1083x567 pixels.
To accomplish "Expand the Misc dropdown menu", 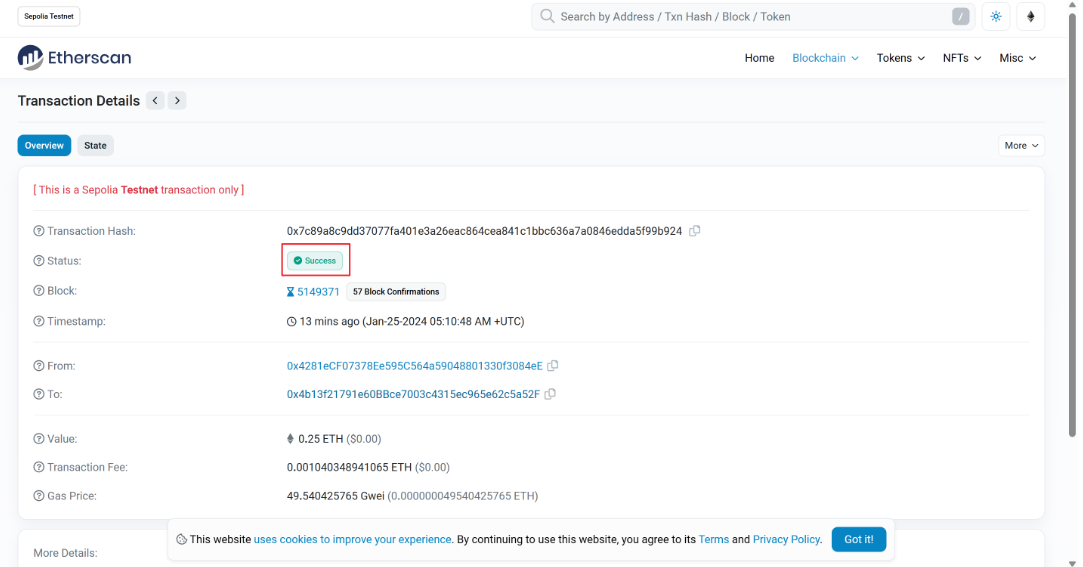I will (1017, 58).
